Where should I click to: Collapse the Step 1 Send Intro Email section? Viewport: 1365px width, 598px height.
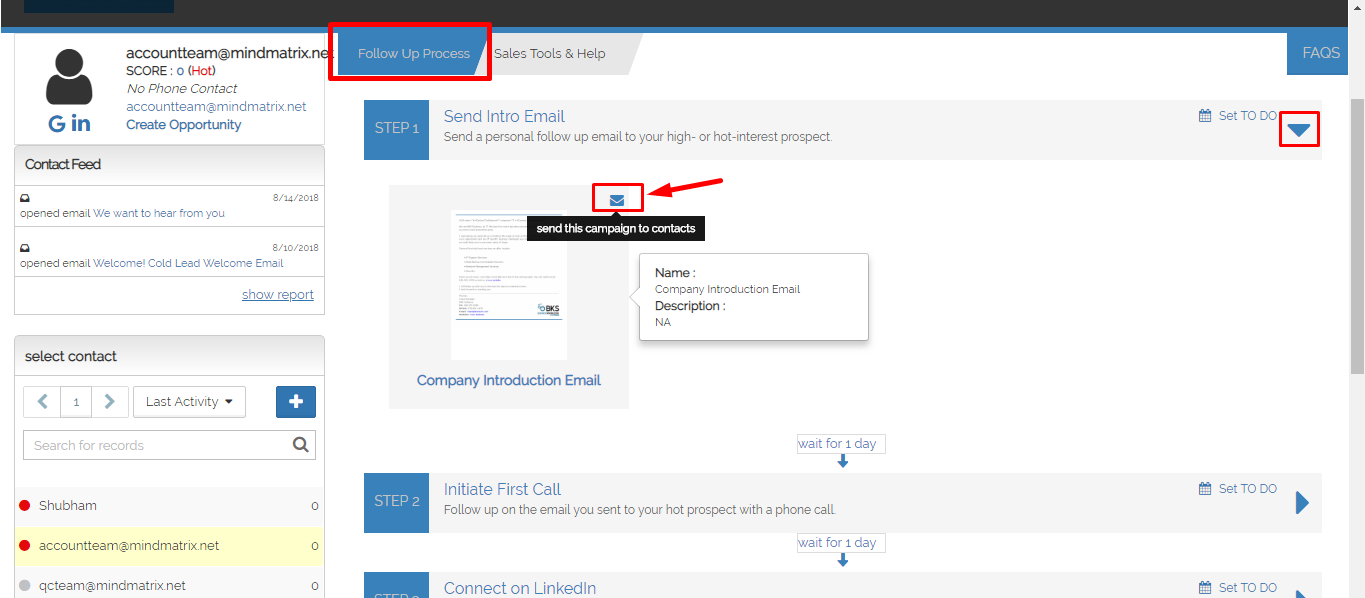click(1299, 130)
